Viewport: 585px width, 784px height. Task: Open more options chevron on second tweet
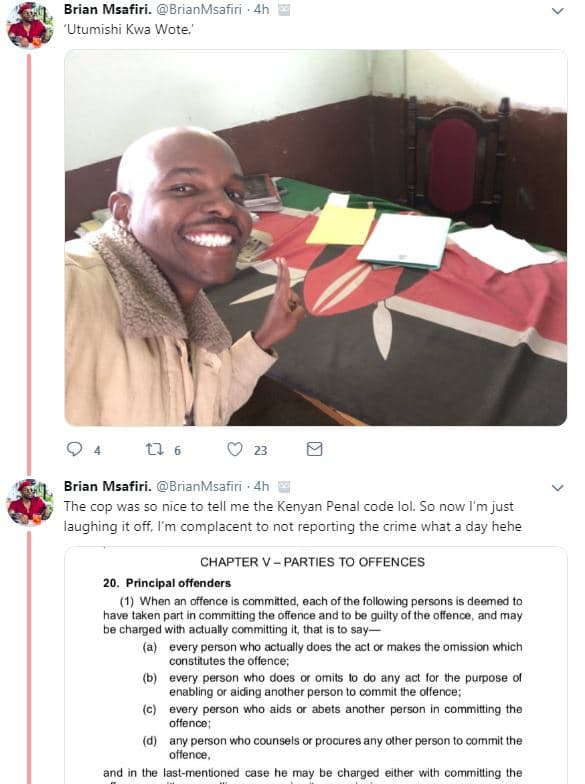pos(558,488)
